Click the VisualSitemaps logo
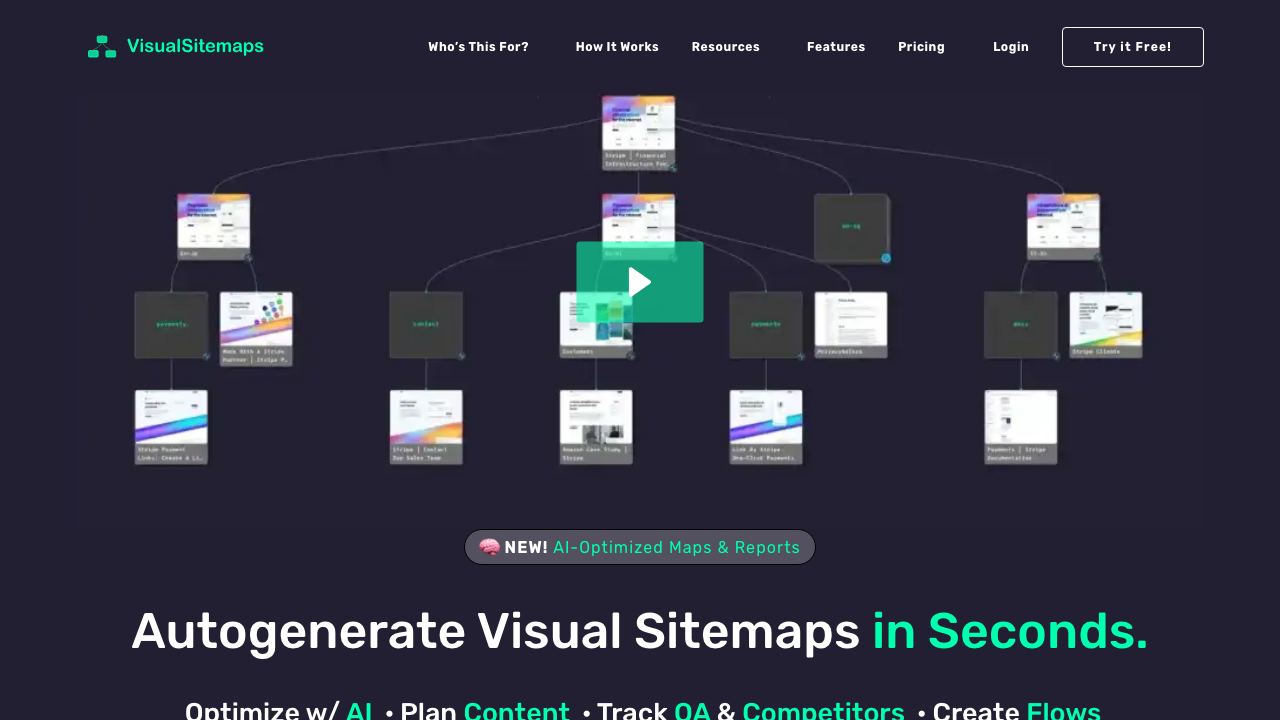The height and width of the screenshot is (720, 1280). coord(176,46)
